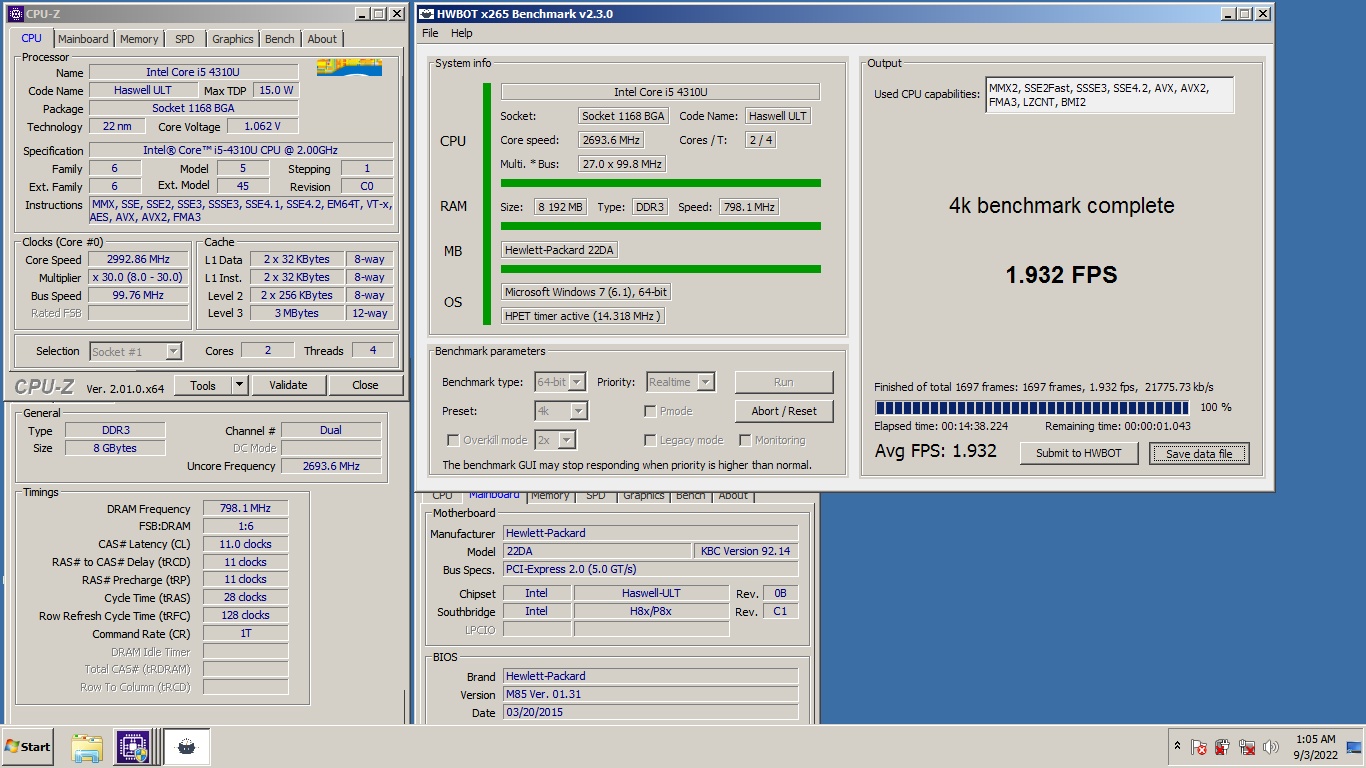Click the CPU-Z Tools button
The width and height of the screenshot is (1366, 768).
(x=203, y=385)
